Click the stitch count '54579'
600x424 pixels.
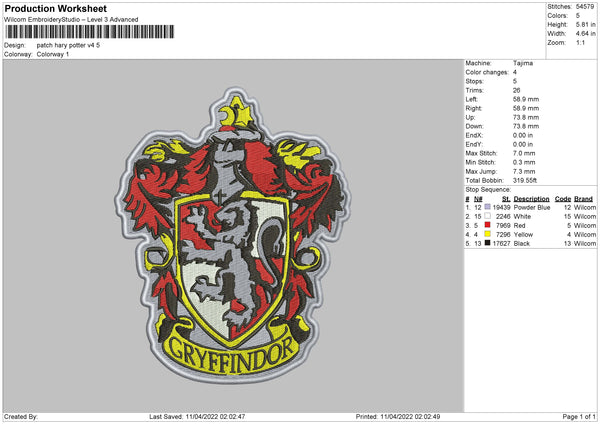coord(585,7)
